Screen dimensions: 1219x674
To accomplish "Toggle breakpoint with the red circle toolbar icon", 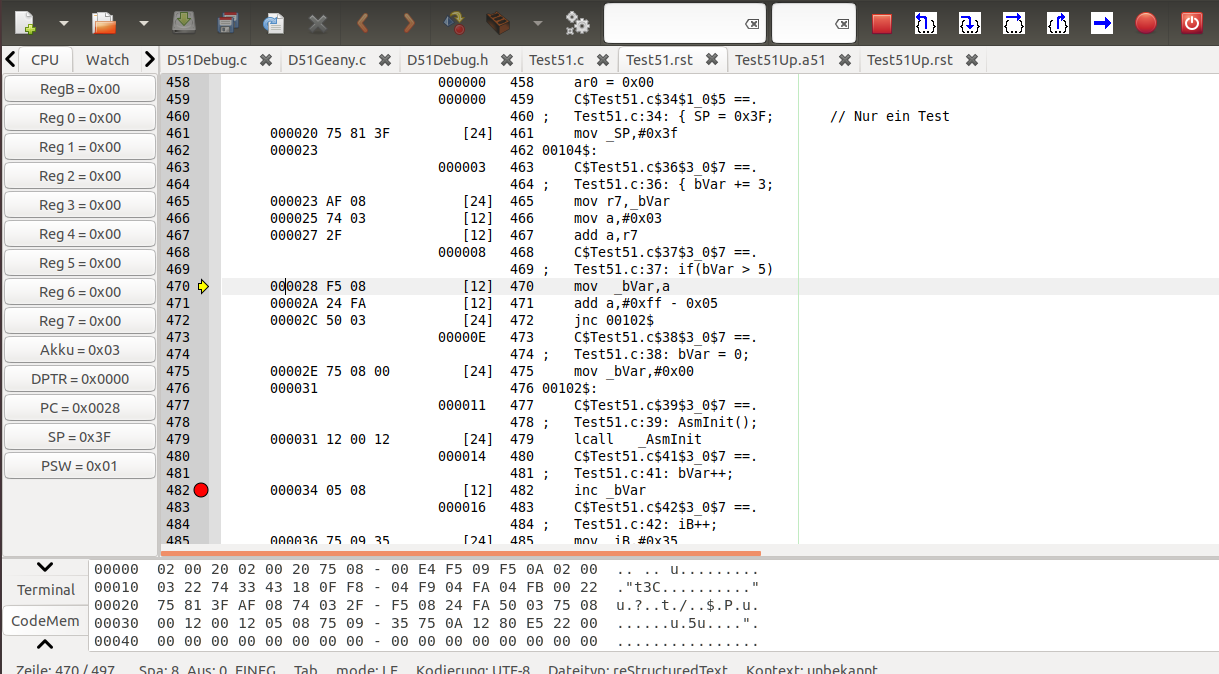I will [x=1146, y=23].
